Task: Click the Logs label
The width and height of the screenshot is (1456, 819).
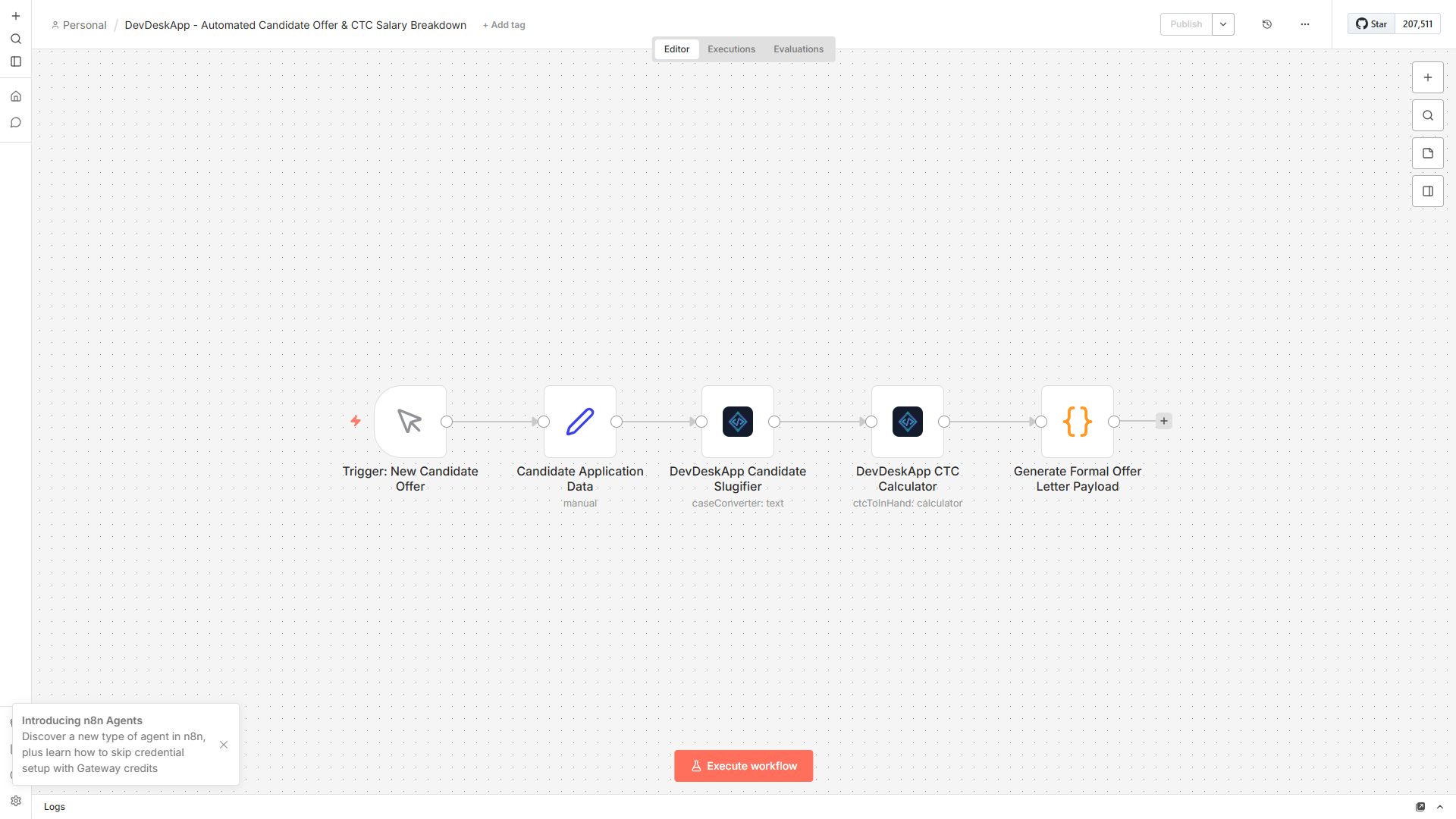Action: [x=55, y=807]
